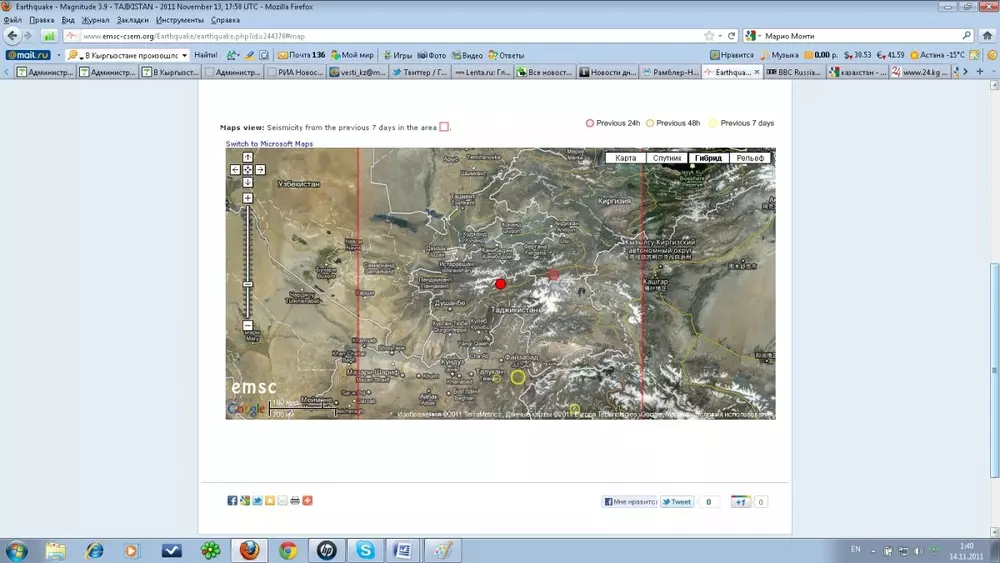The height and width of the screenshot is (563, 1000).
Task: Pan the map right with arrow button
Action: pos(260,170)
